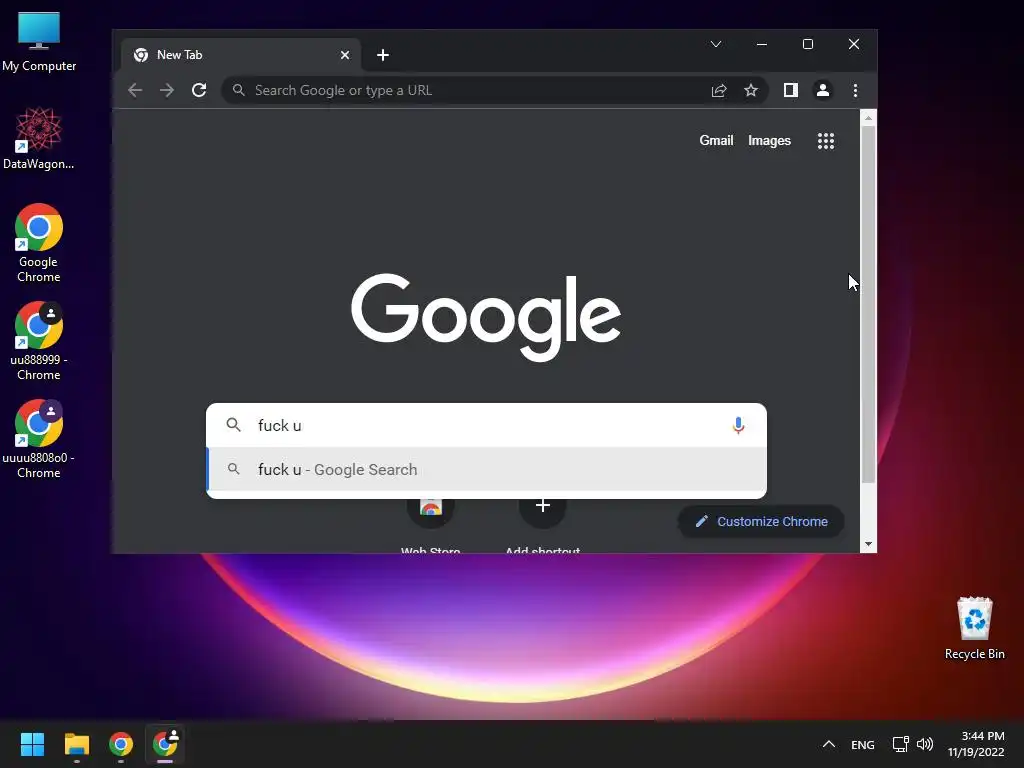Open the Chrome profile avatar menu
This screenshot has height=768, width=1024.
823,90
